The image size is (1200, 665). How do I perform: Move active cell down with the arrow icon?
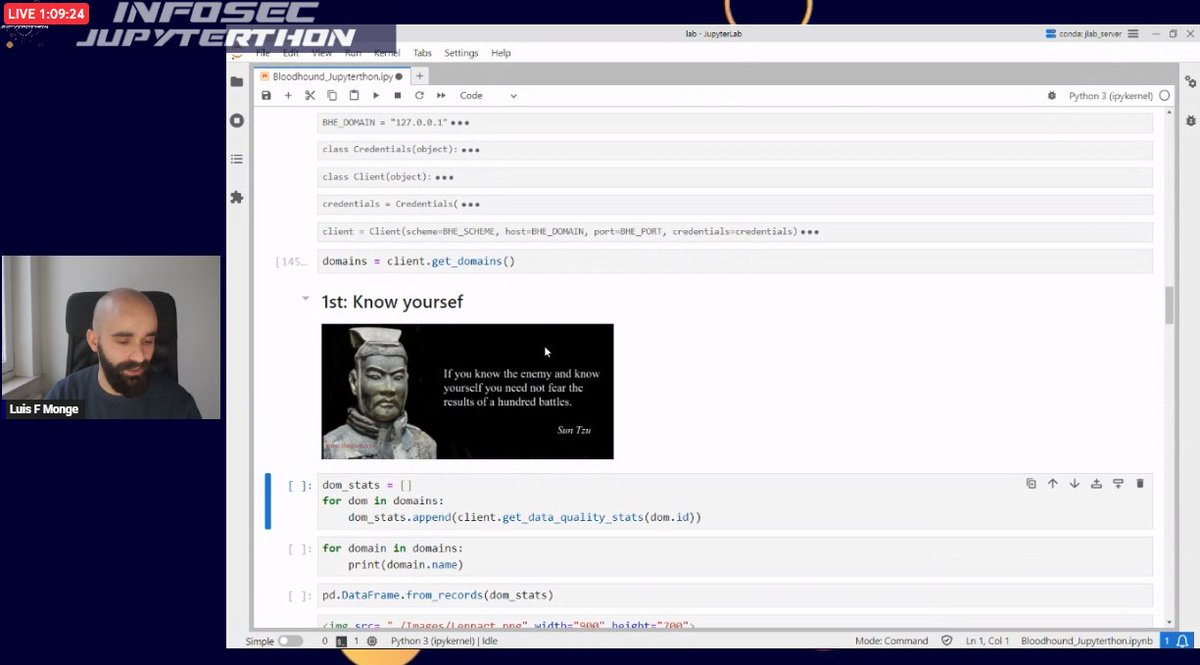1075,484
